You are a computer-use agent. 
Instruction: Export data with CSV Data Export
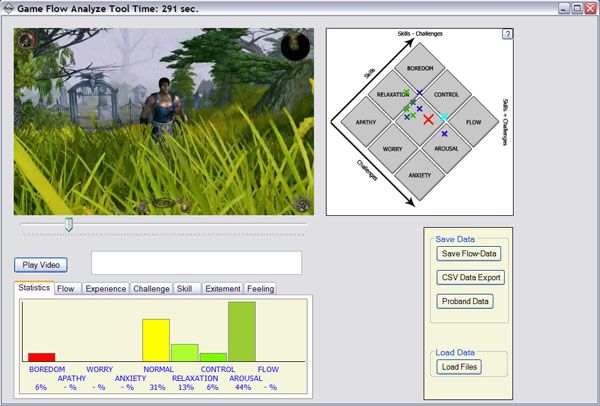click(x=471, y=277)
